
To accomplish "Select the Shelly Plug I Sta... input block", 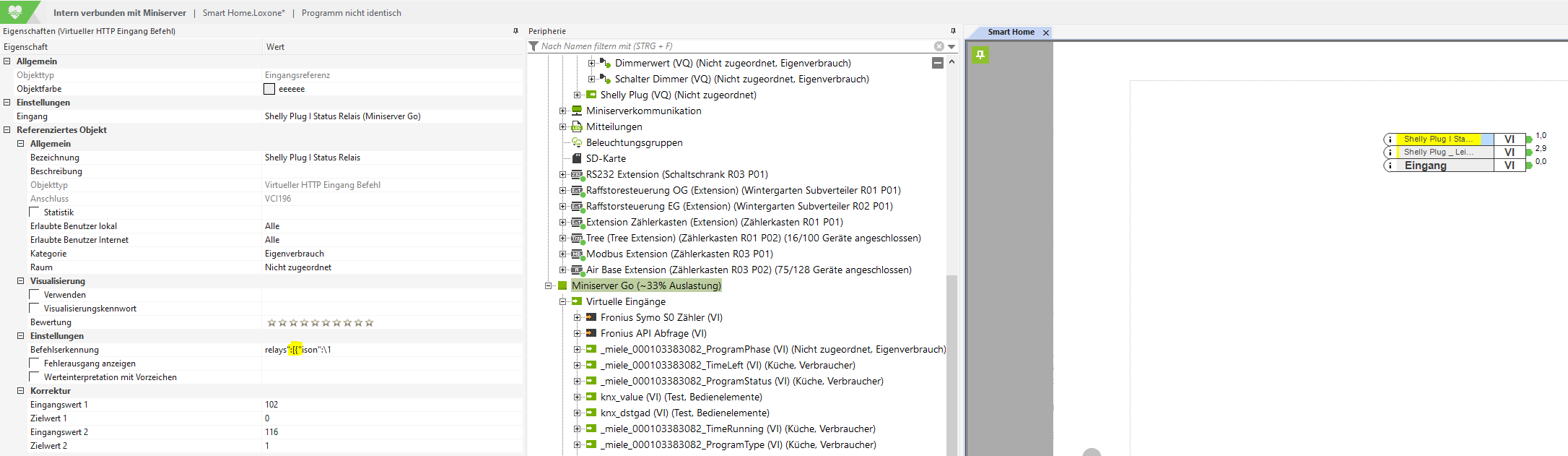I will 1454,139.
